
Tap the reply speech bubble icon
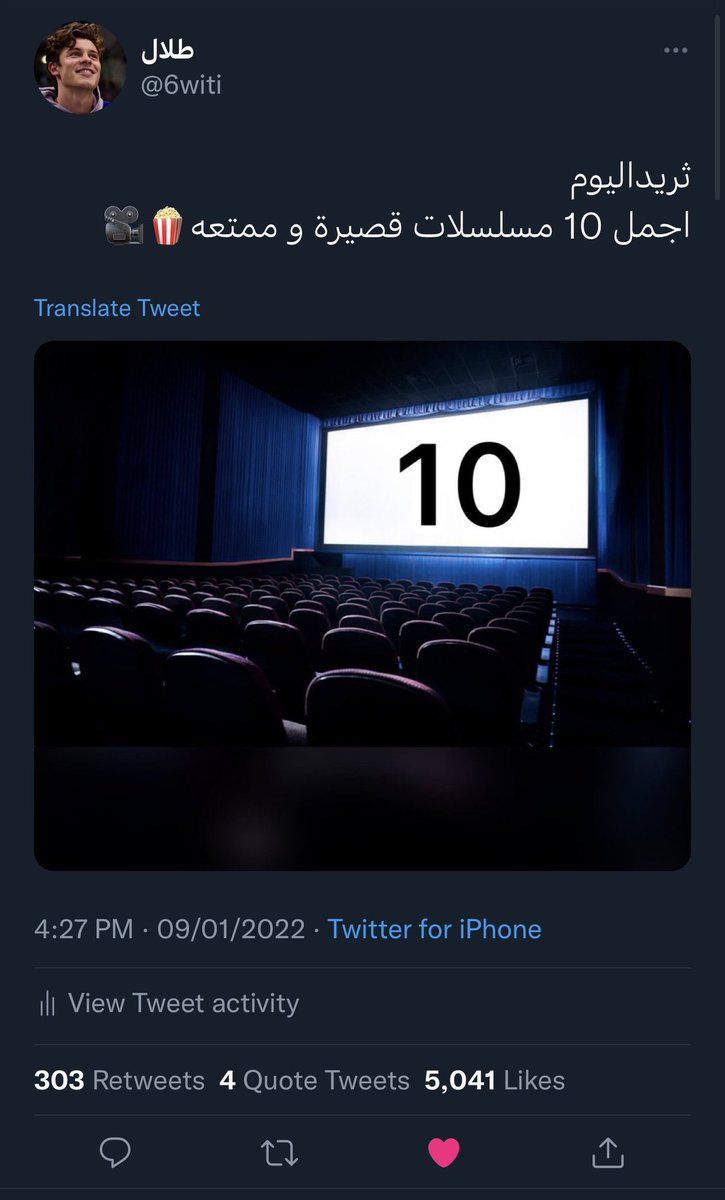pyautogui.click(x=116, y=1153)
